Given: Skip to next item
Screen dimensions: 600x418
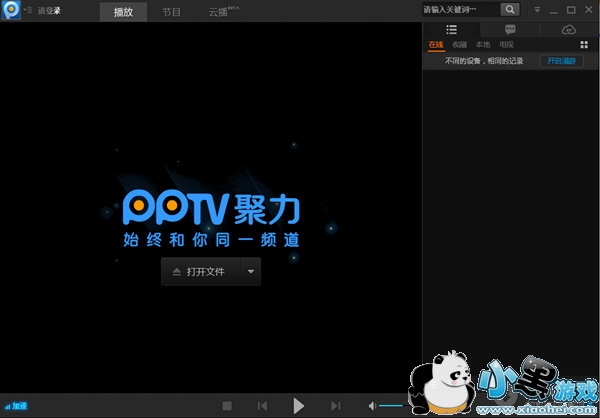Looking at the screenshot, I should (336, 406).
